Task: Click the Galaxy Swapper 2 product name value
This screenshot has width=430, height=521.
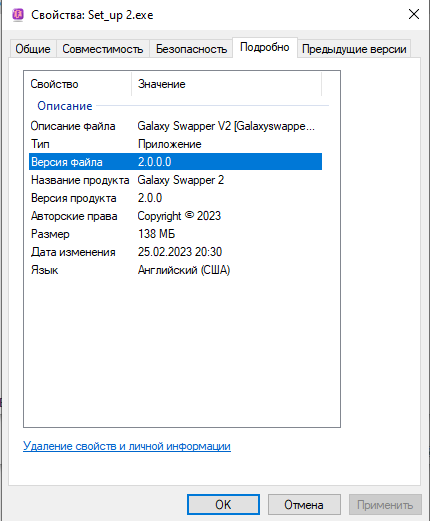Action: tap(181, 180)
